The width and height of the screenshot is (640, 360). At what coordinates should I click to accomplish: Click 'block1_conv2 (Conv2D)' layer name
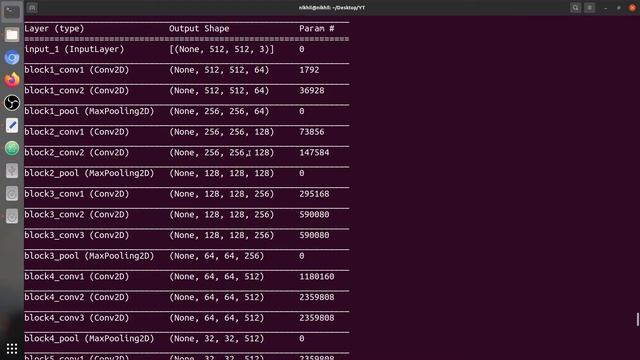pos(77,91)
